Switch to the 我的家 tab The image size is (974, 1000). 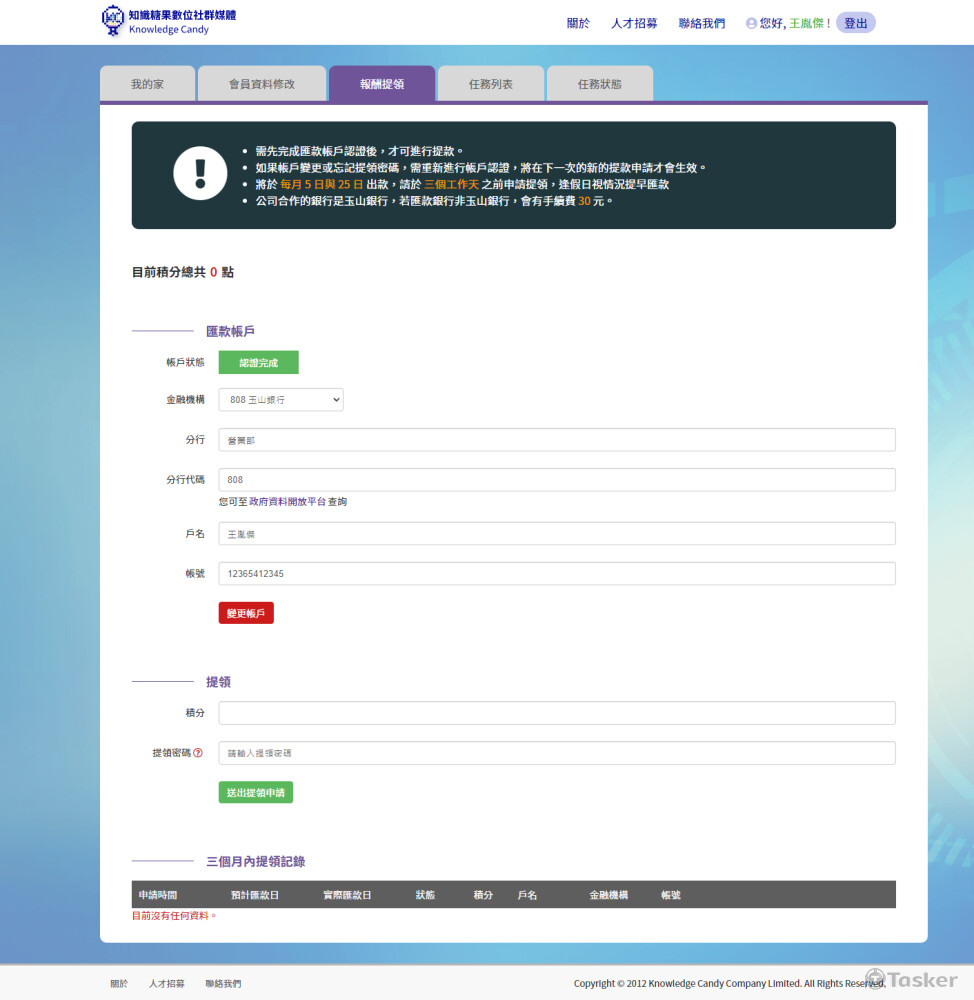(x=147, y=84)
